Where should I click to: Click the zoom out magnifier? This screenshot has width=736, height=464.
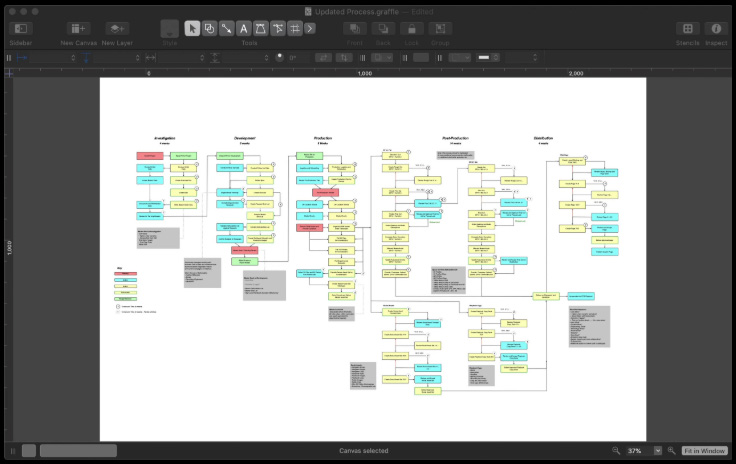coord(616,450)
